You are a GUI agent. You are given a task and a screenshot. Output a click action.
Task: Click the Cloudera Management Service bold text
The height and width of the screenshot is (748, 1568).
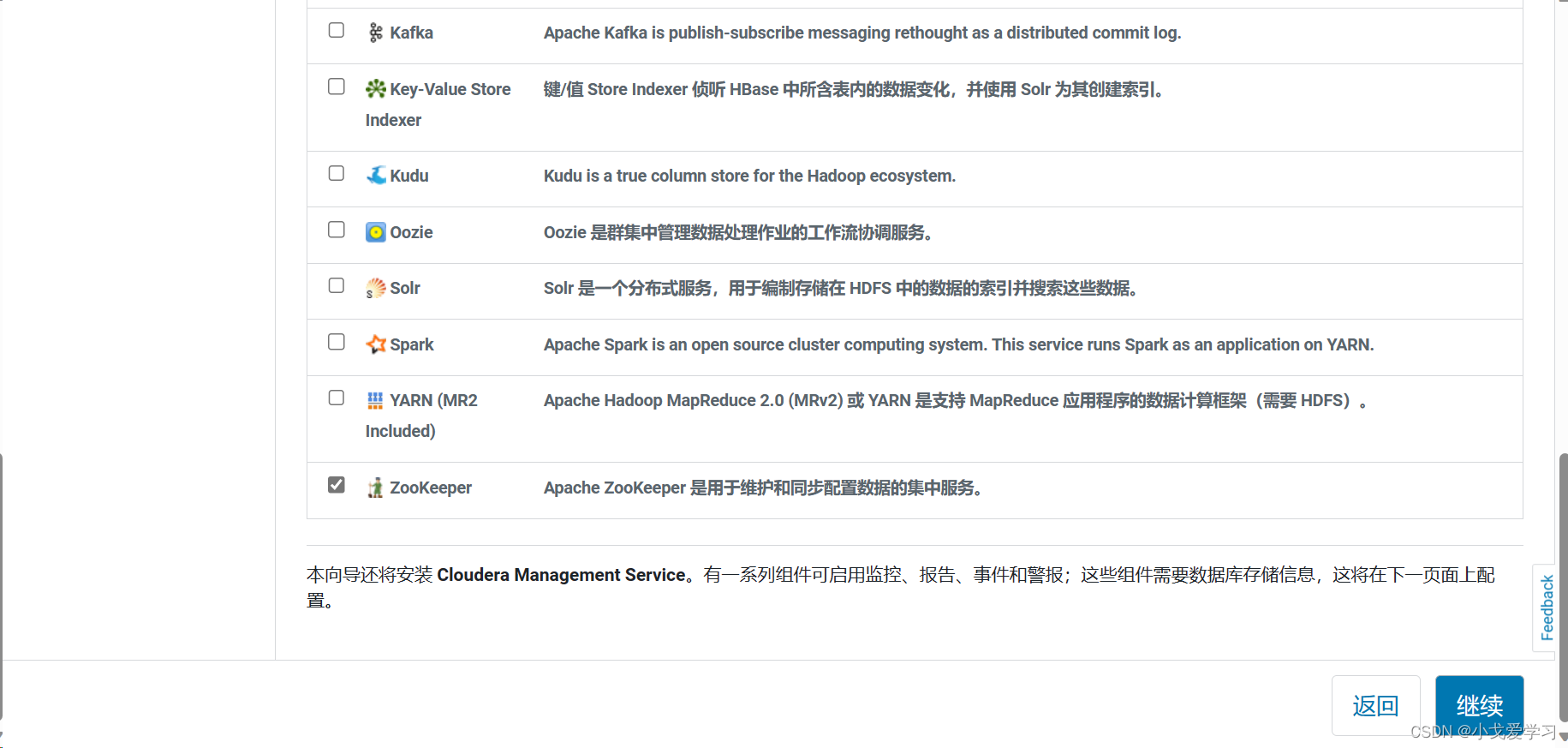click(562, 575)
